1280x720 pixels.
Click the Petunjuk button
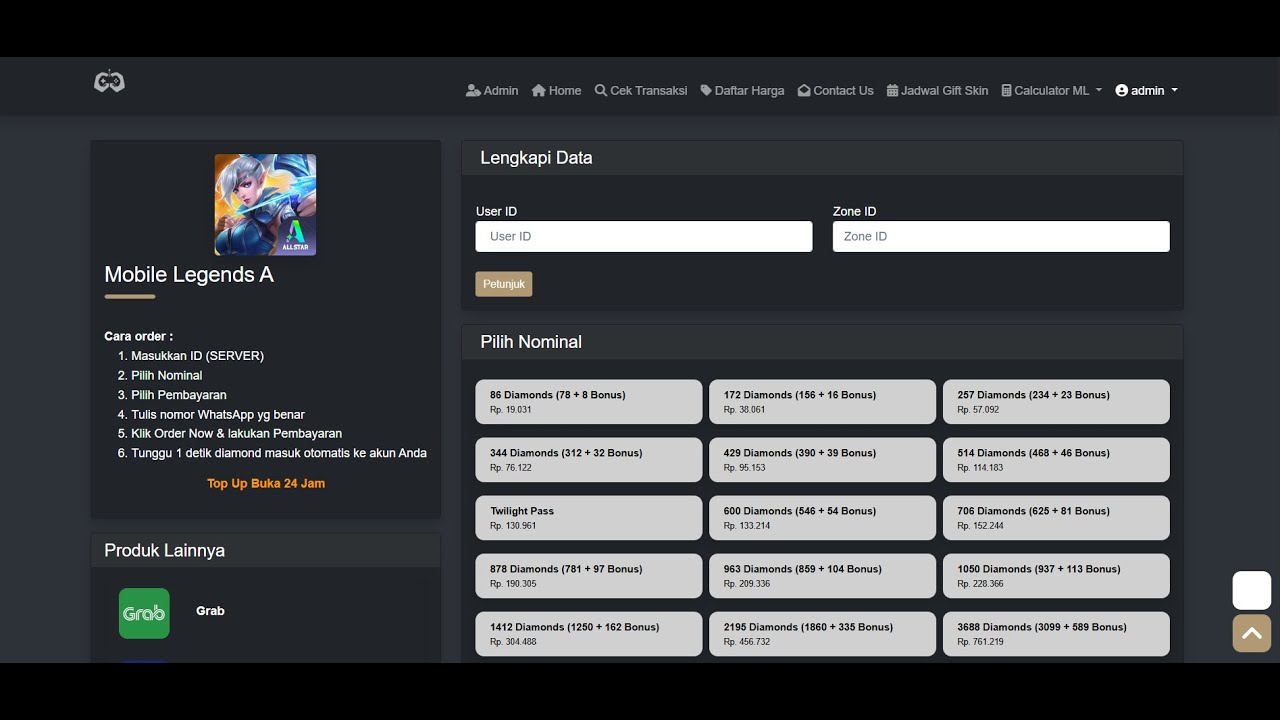tap(504, 284)
